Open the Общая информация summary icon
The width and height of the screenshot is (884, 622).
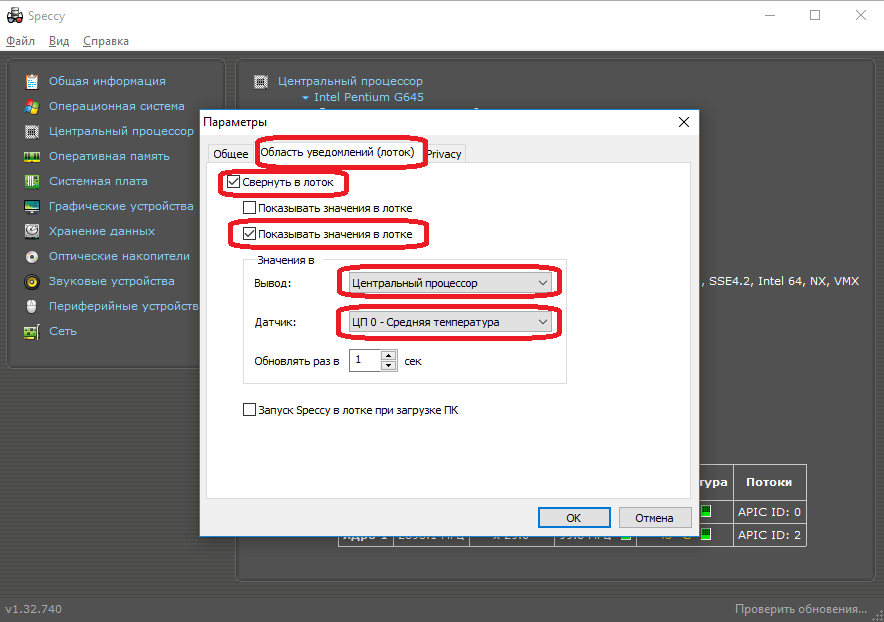[x=31, y=81]
